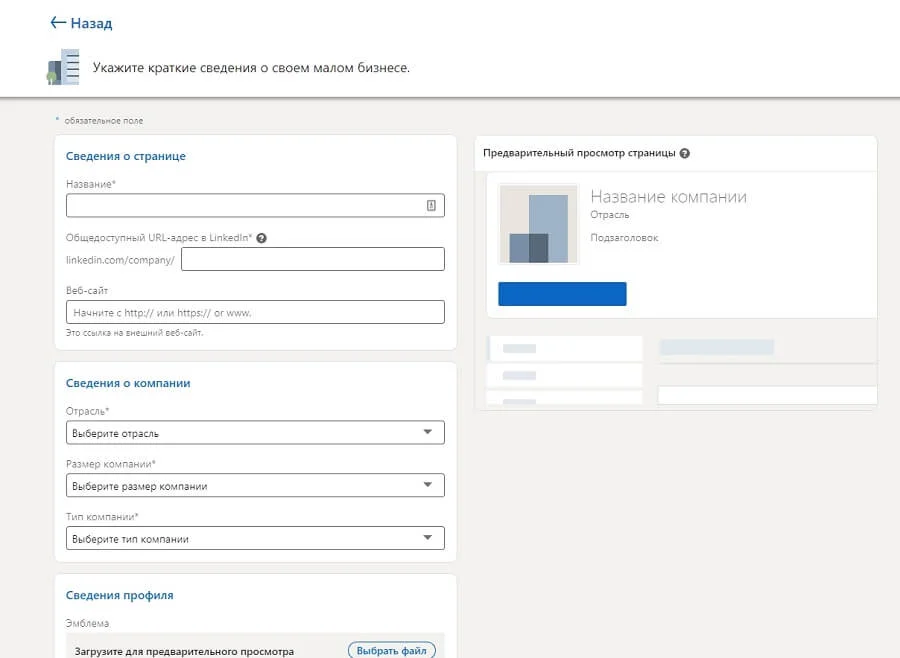Click the Отрасль text in the preview

pyautogui.click(x=610, y=215)
